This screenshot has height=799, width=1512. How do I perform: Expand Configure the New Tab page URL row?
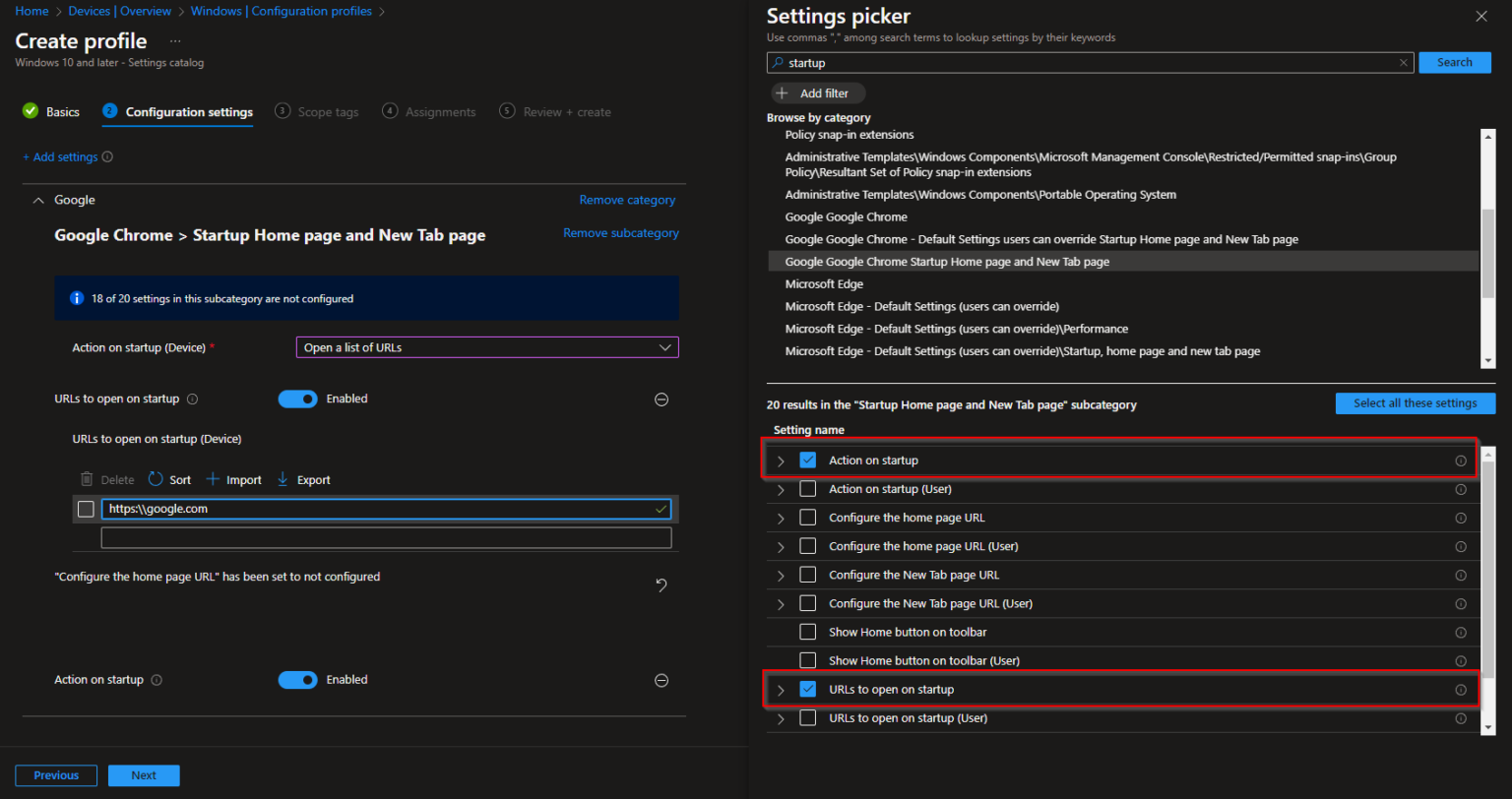click(781, 576)
